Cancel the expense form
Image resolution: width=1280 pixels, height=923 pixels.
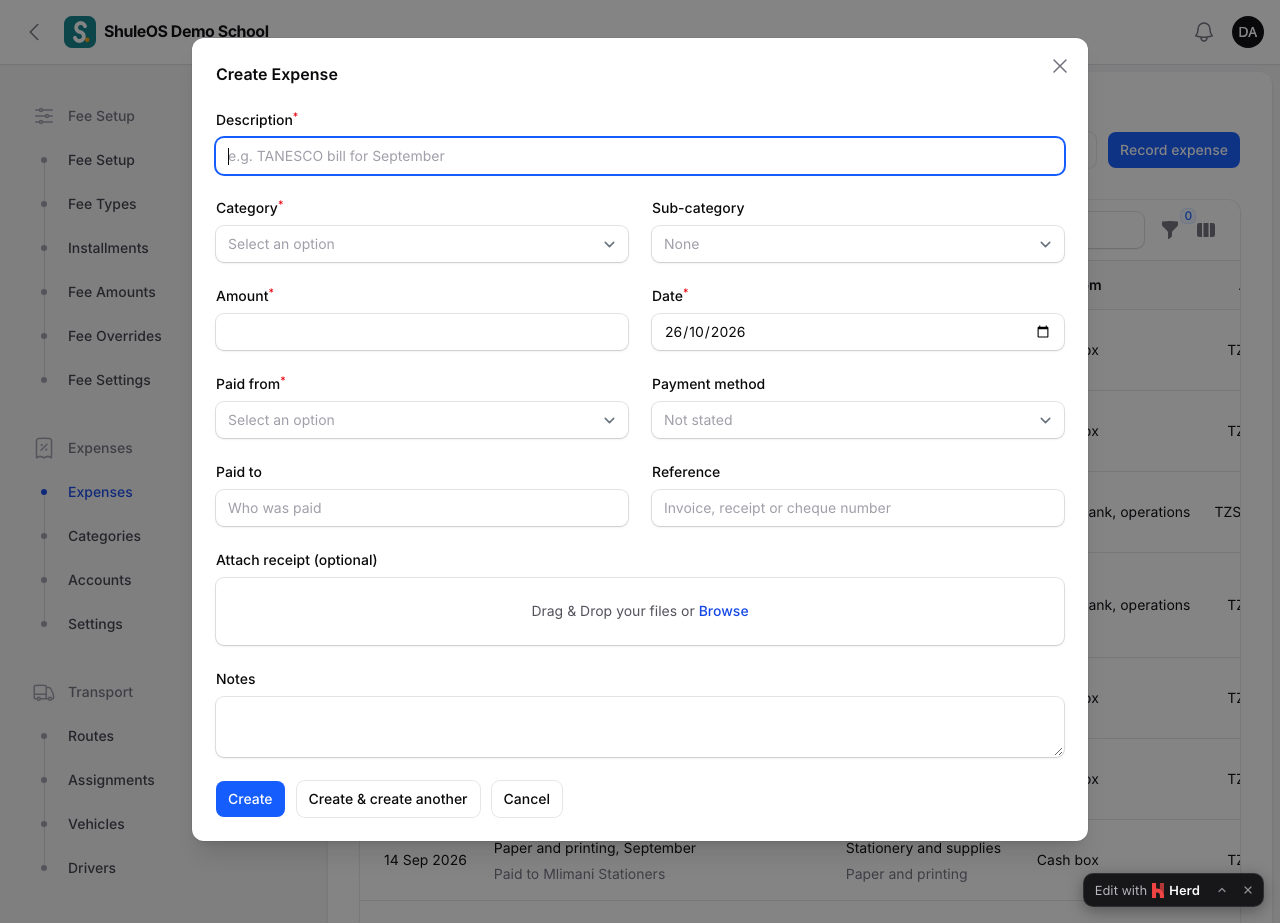click(x=527, y=799)
